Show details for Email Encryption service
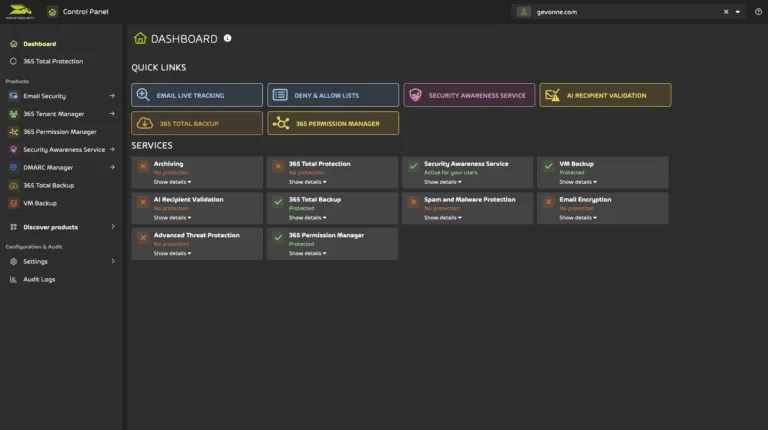Screen dimensions: 768x430 point(578,217)
